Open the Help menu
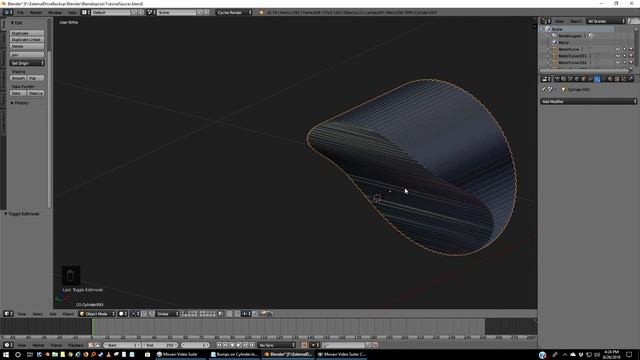 72,12
